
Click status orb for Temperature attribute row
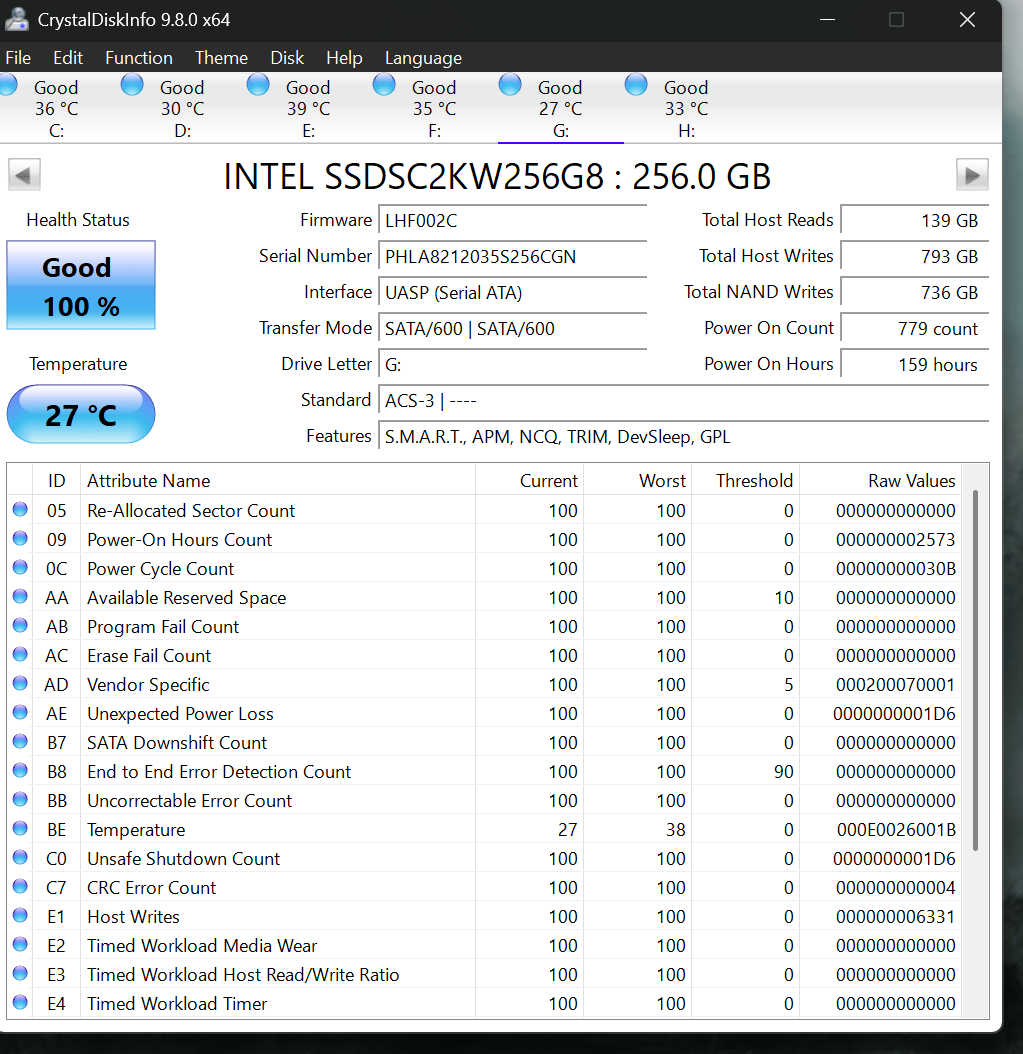[x=20, y=828]
